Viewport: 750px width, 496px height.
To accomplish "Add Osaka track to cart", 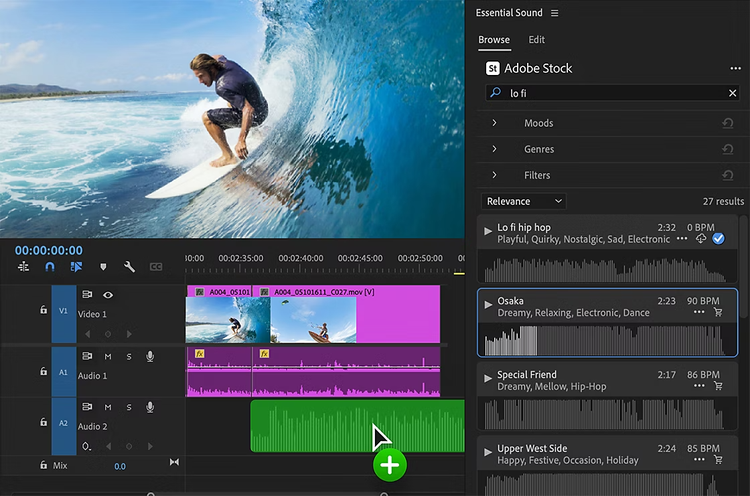I will point(718,312).
